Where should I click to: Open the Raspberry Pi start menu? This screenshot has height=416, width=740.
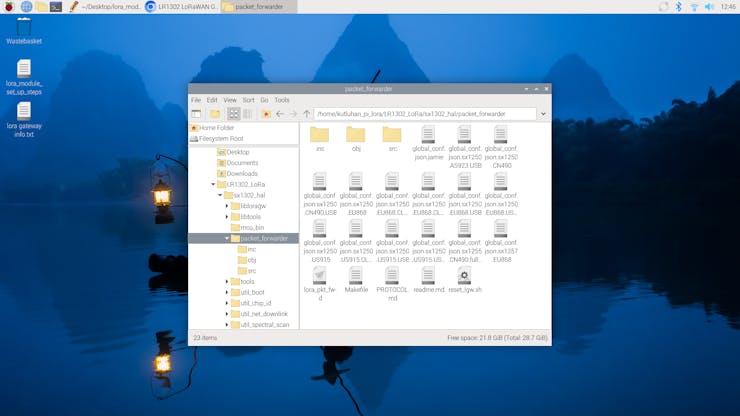tap(9, 7)
